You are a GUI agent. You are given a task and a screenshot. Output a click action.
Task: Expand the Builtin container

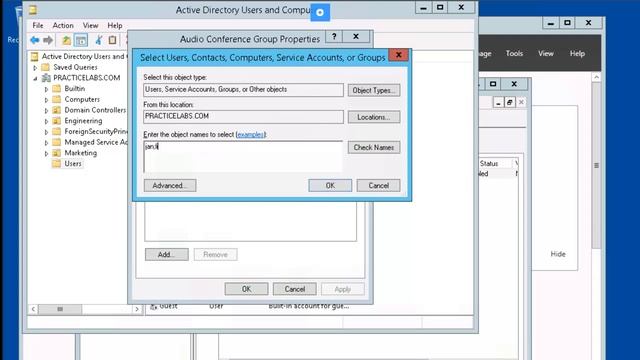coord(46,89)
